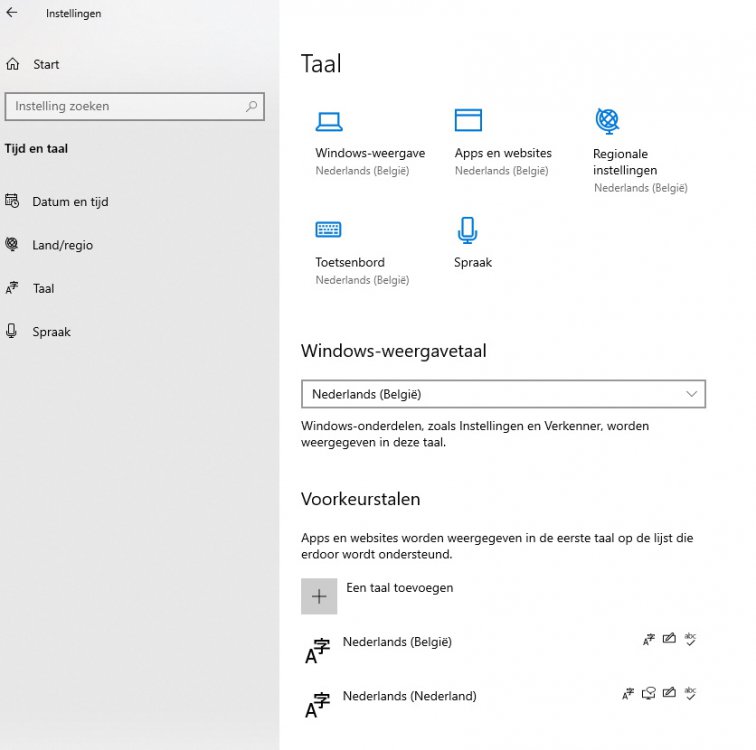Go to Start settings home
Screen dimensions: 756x750
click(46, 64)
